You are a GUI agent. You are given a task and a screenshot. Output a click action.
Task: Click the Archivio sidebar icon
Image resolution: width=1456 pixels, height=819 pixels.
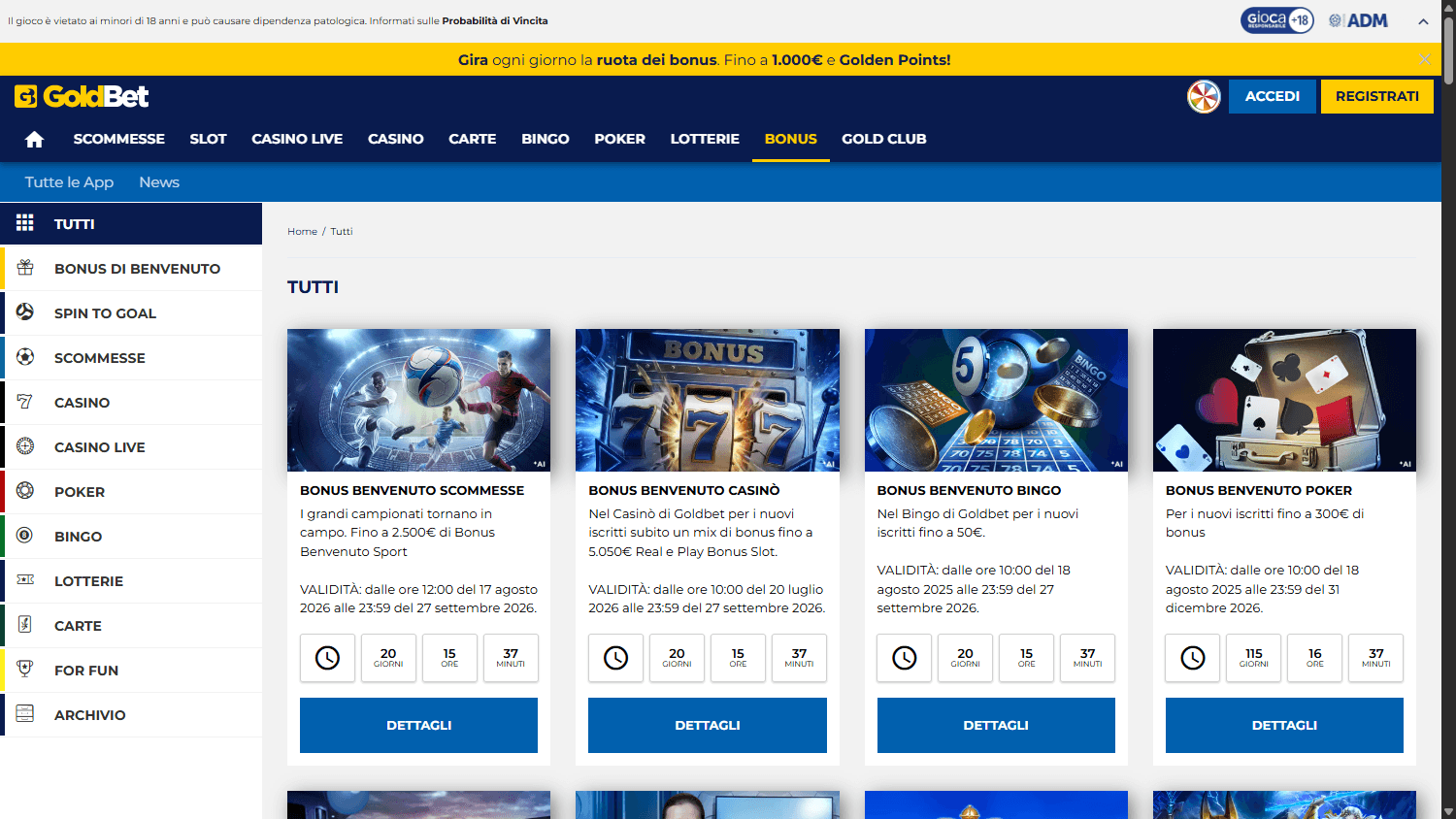[x=25, y=714]
